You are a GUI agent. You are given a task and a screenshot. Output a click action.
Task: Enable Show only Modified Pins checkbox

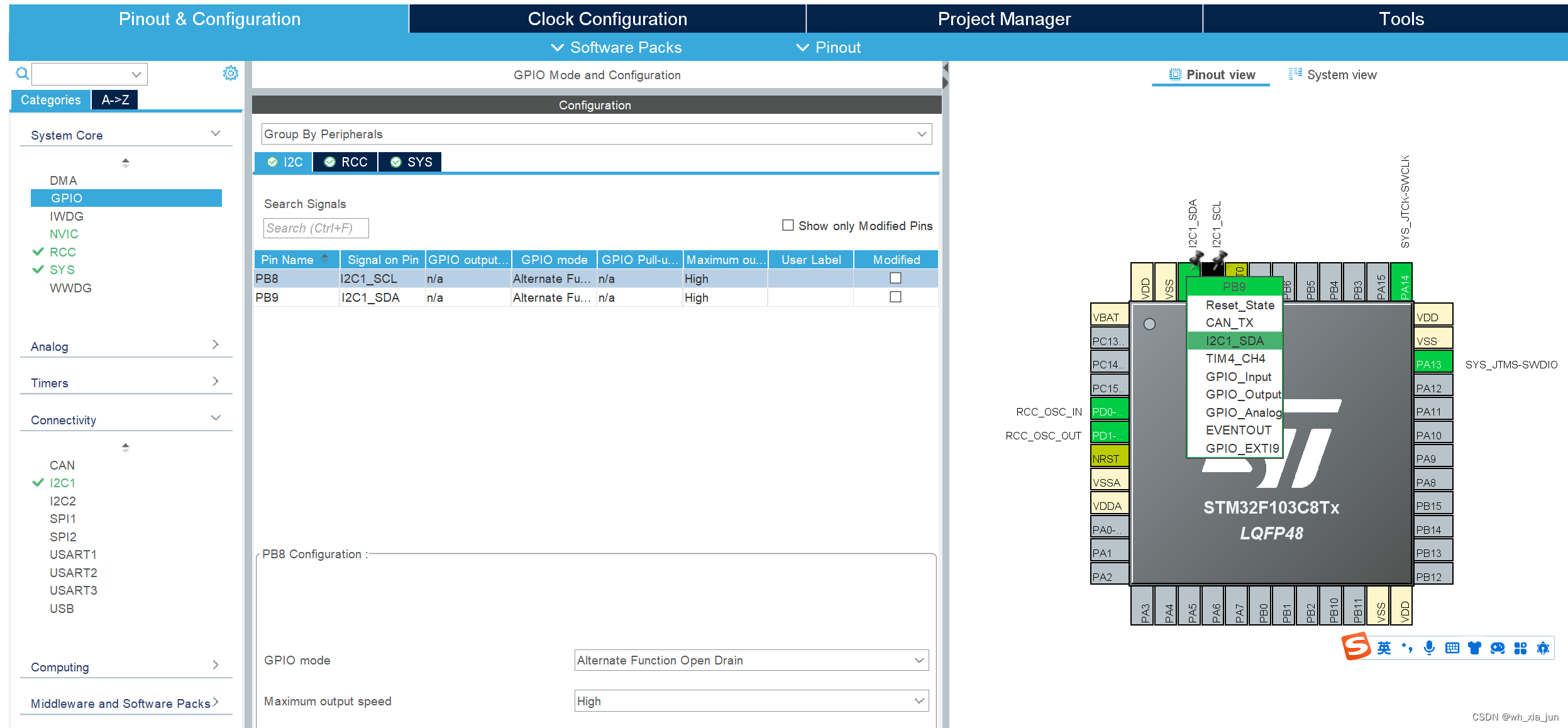(788, 225)
